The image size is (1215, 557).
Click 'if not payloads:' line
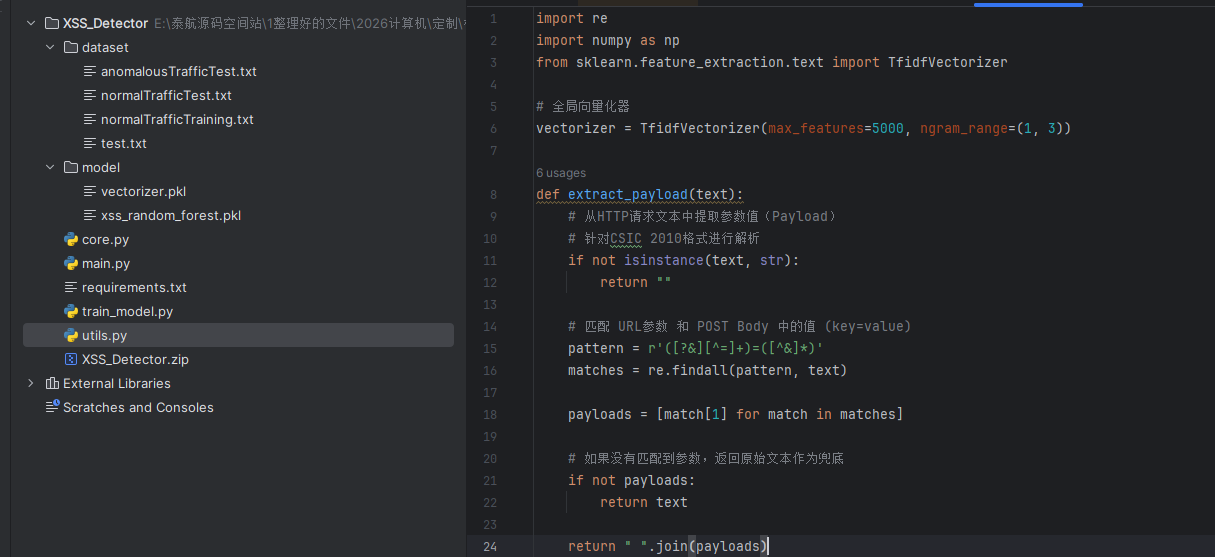631,480
